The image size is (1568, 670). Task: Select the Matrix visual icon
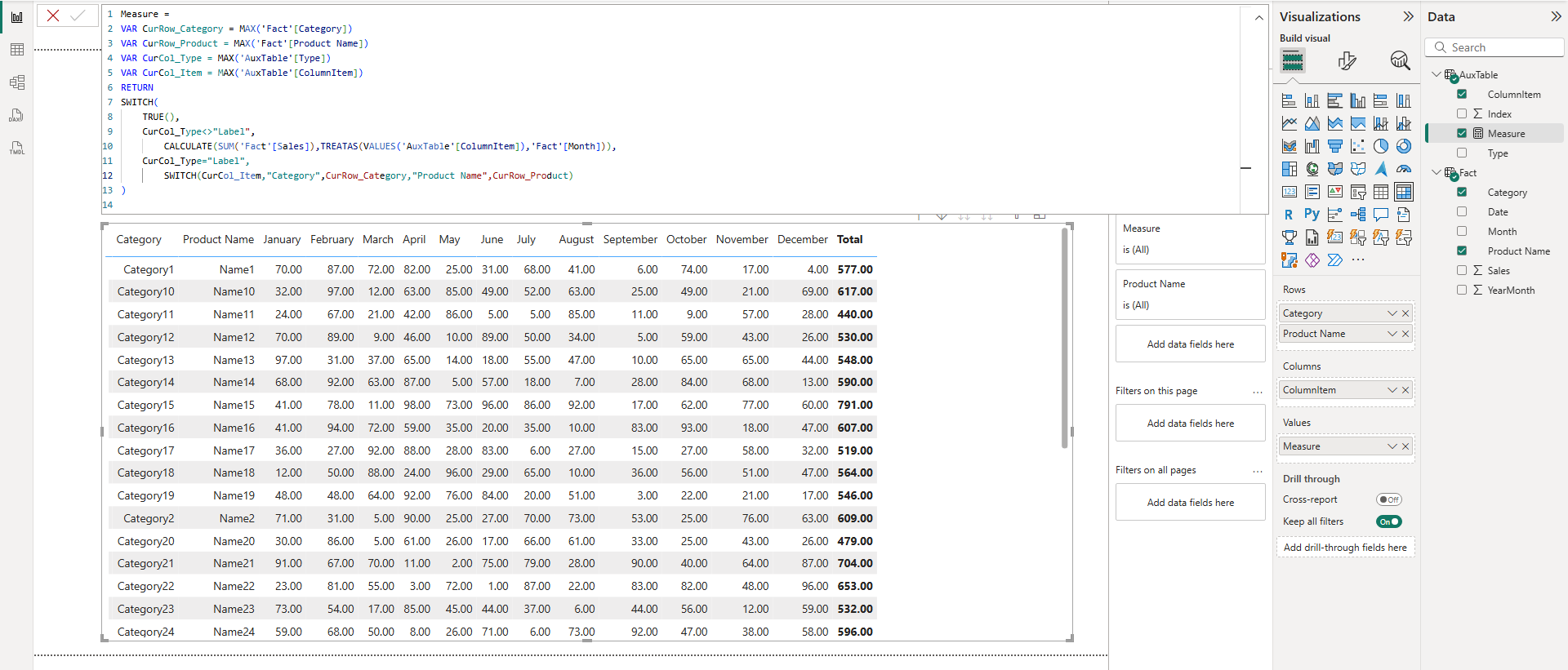pyautogui.click(x=1404, y=192)
